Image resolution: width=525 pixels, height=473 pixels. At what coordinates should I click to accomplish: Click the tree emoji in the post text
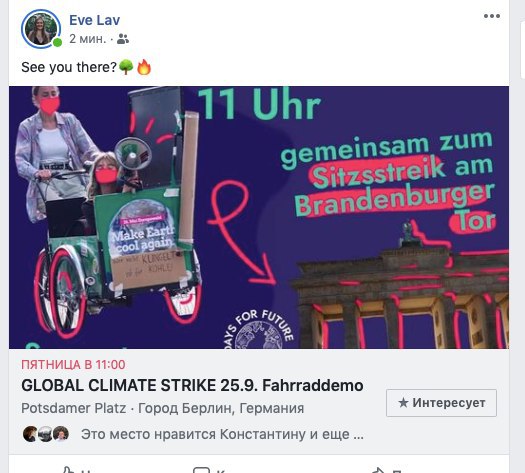click(126, 67)
